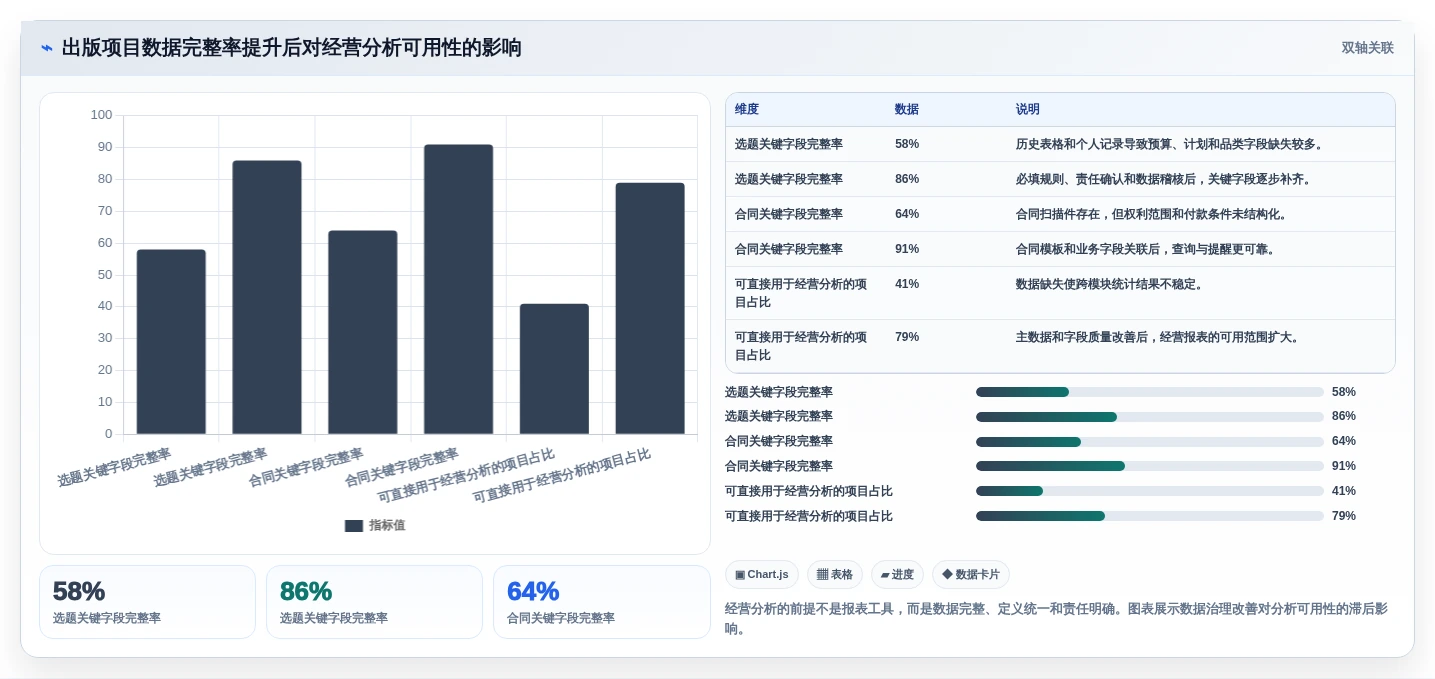Click table cell 必填规则、责任确认和数据稽核后,关键字段逐步补齐。
1435x679 pixels.
click(1166, 179)
